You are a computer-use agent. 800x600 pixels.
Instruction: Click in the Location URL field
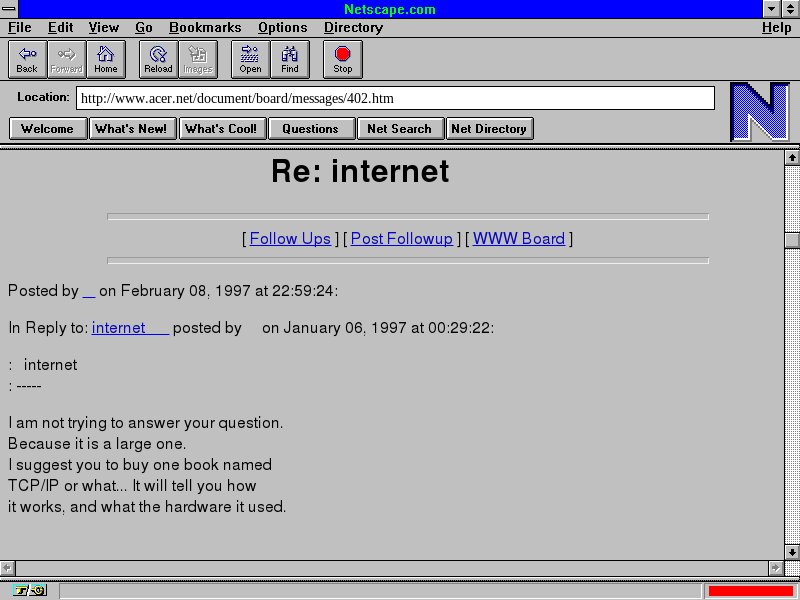[395, 98]
